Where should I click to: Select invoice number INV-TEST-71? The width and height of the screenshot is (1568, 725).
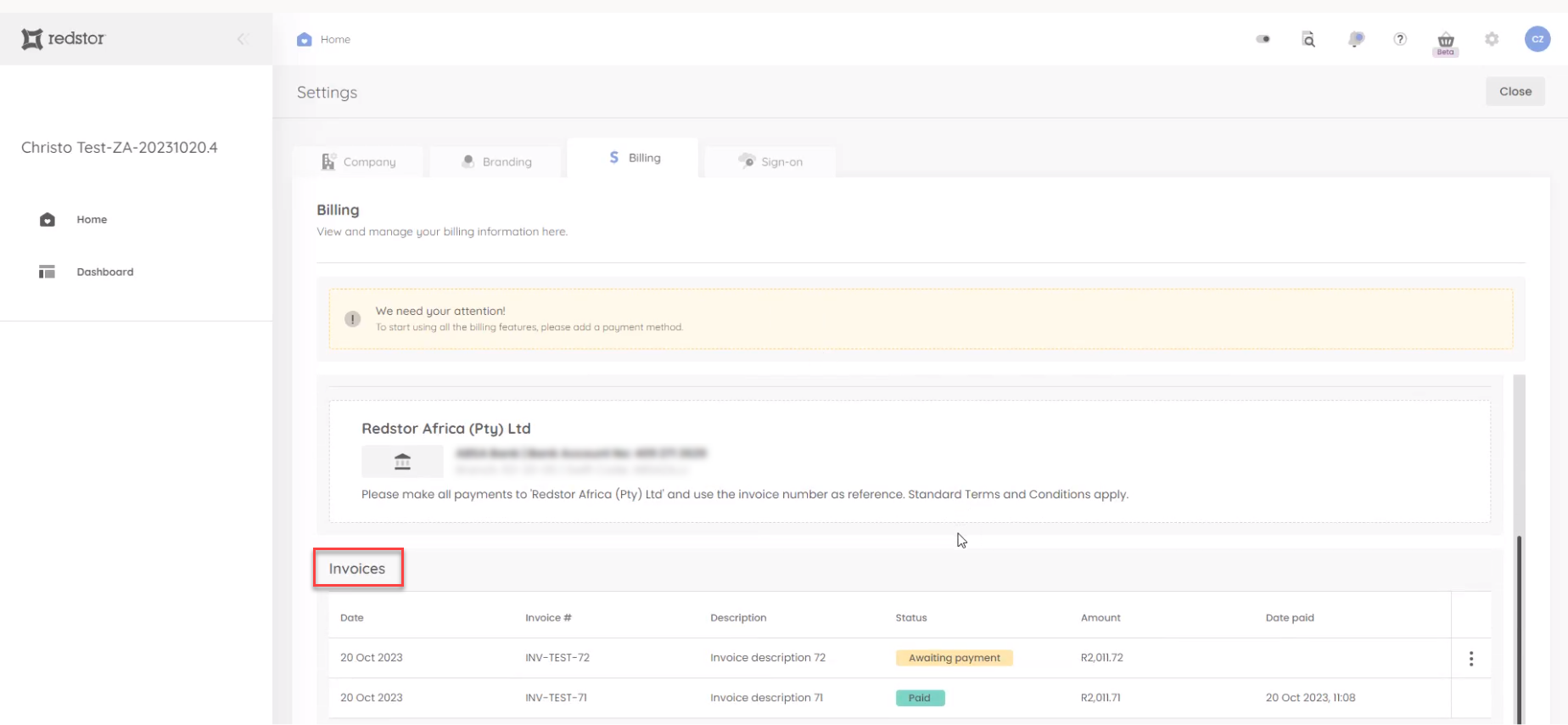[556, 698]
